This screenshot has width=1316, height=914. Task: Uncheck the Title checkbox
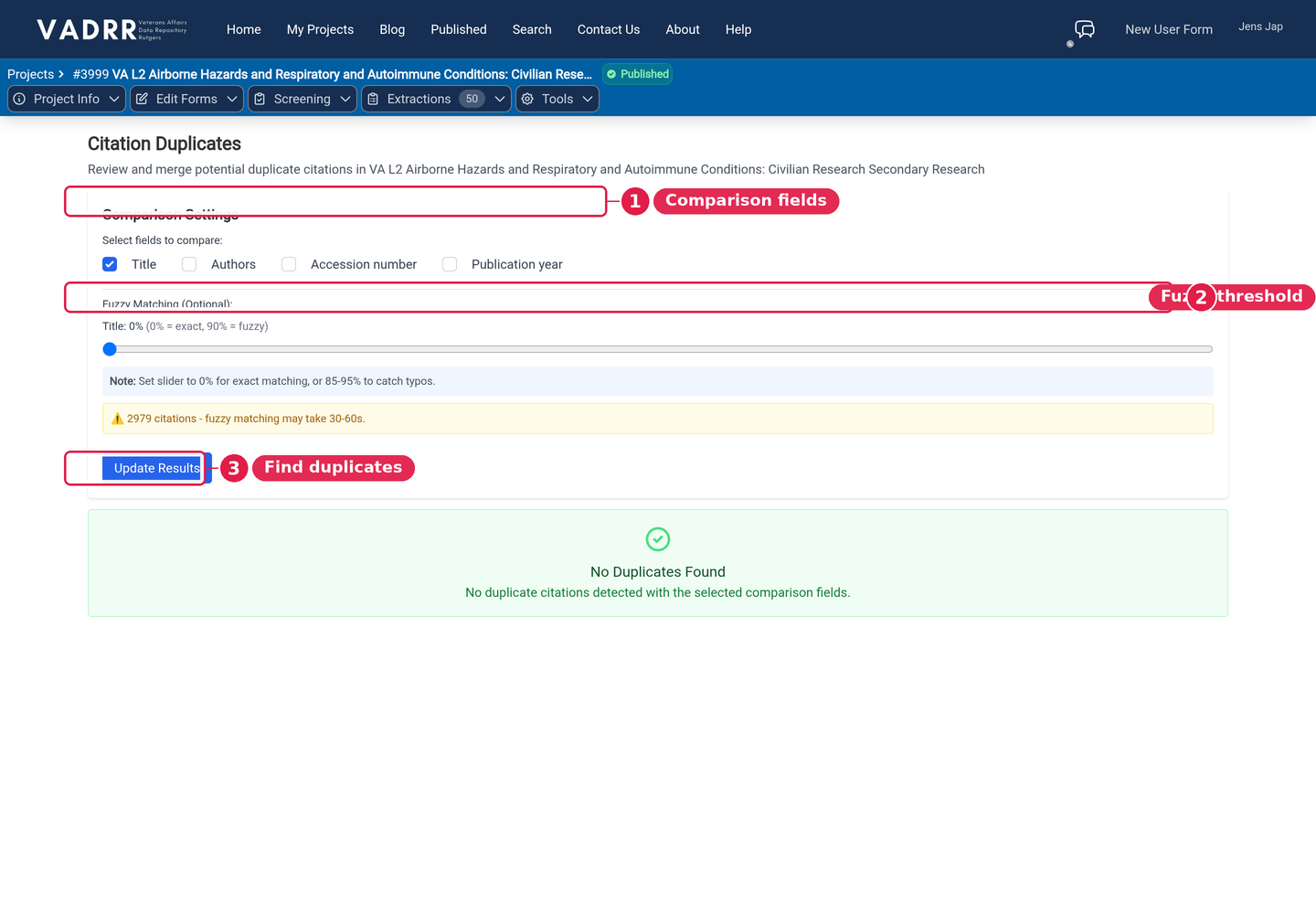tap(110, 264)
